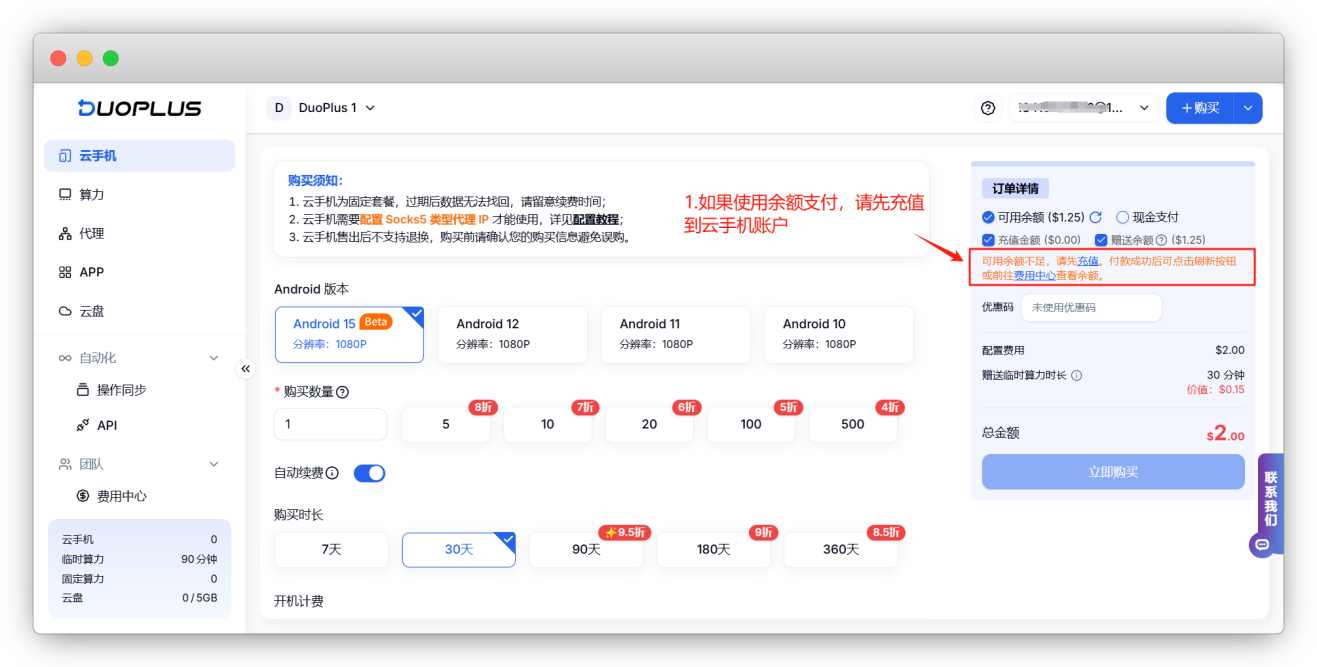This screenshot has width=1317, height=667.
Task: Select the 90天 purchase duration
Action: 586,550
